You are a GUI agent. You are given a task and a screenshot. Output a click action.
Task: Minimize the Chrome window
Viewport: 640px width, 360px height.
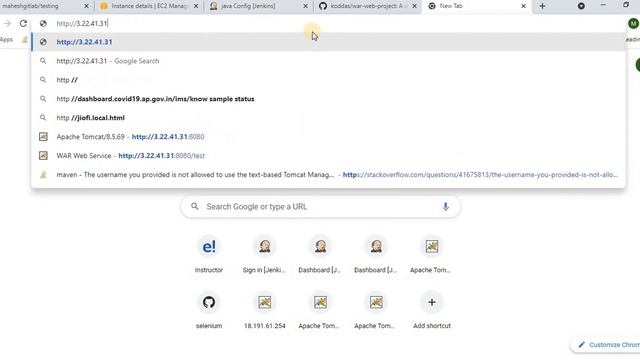click(x=603, y=5)
